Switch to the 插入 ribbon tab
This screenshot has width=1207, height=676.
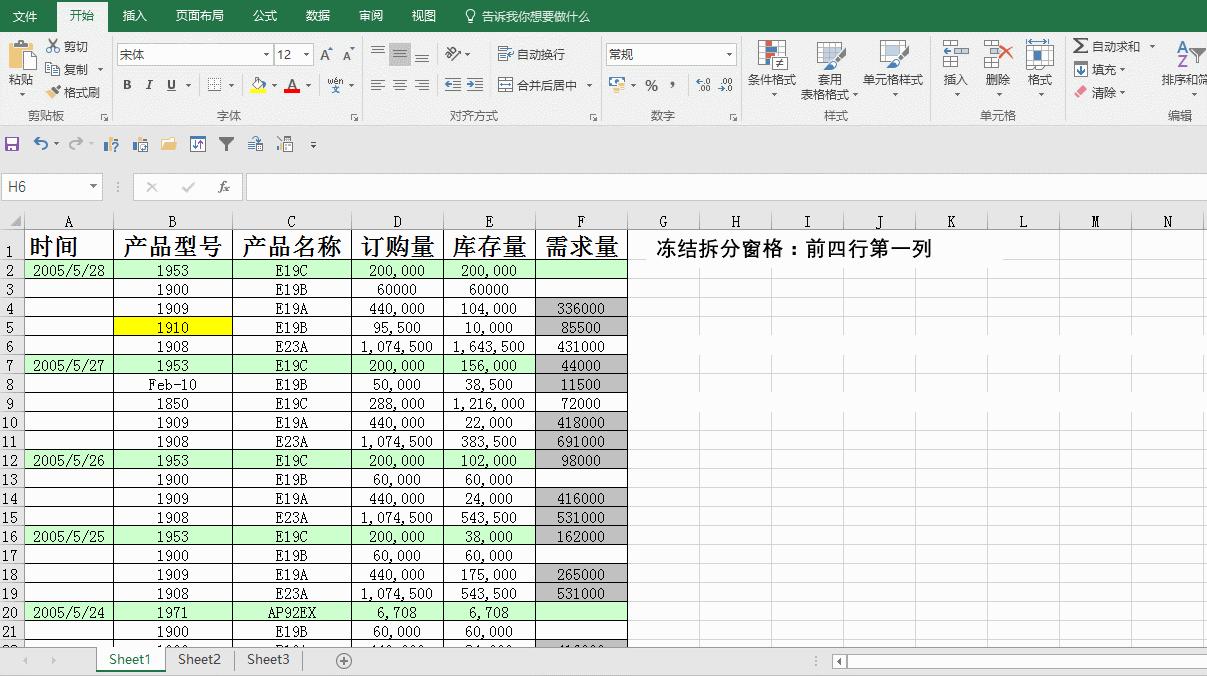[134, 16]
